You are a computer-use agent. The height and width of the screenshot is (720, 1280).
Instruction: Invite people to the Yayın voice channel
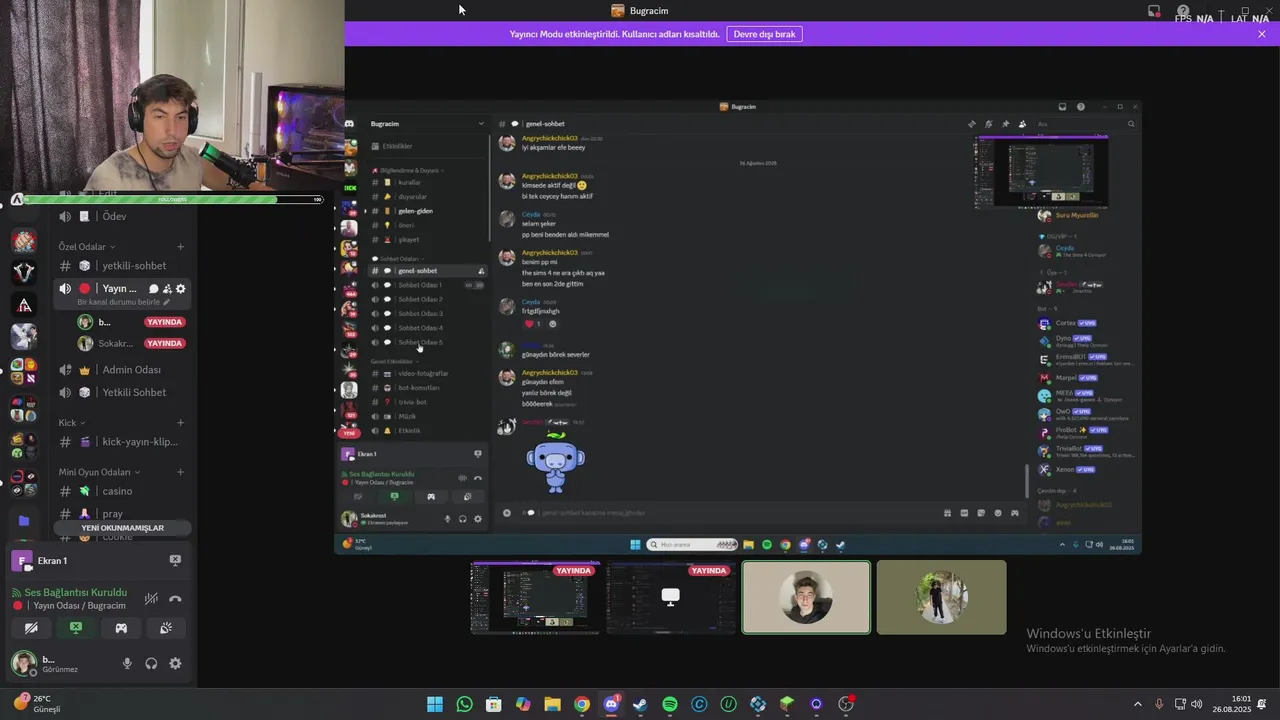click(x=167, y=289)
